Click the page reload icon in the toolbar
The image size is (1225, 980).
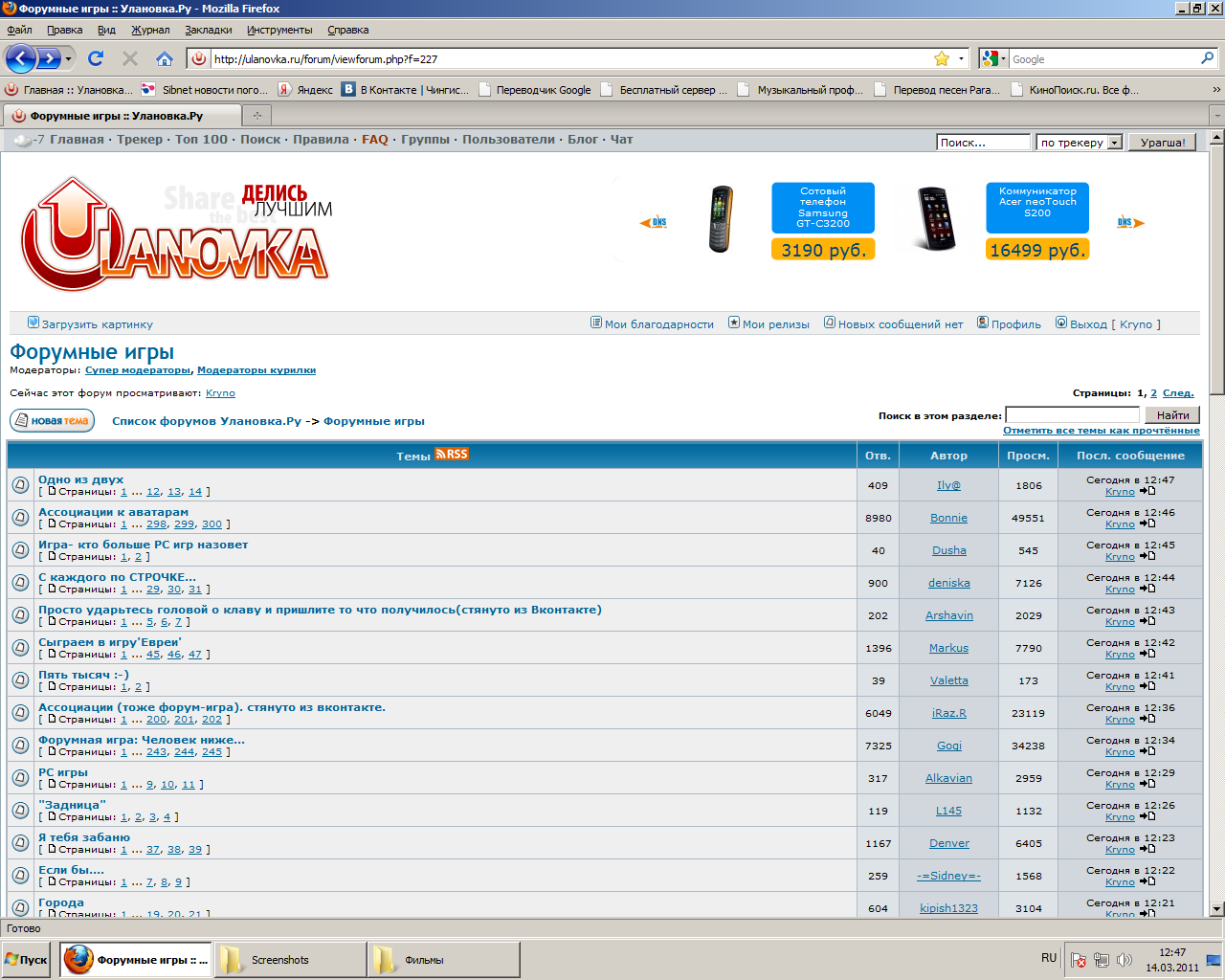tap(95, 58)
